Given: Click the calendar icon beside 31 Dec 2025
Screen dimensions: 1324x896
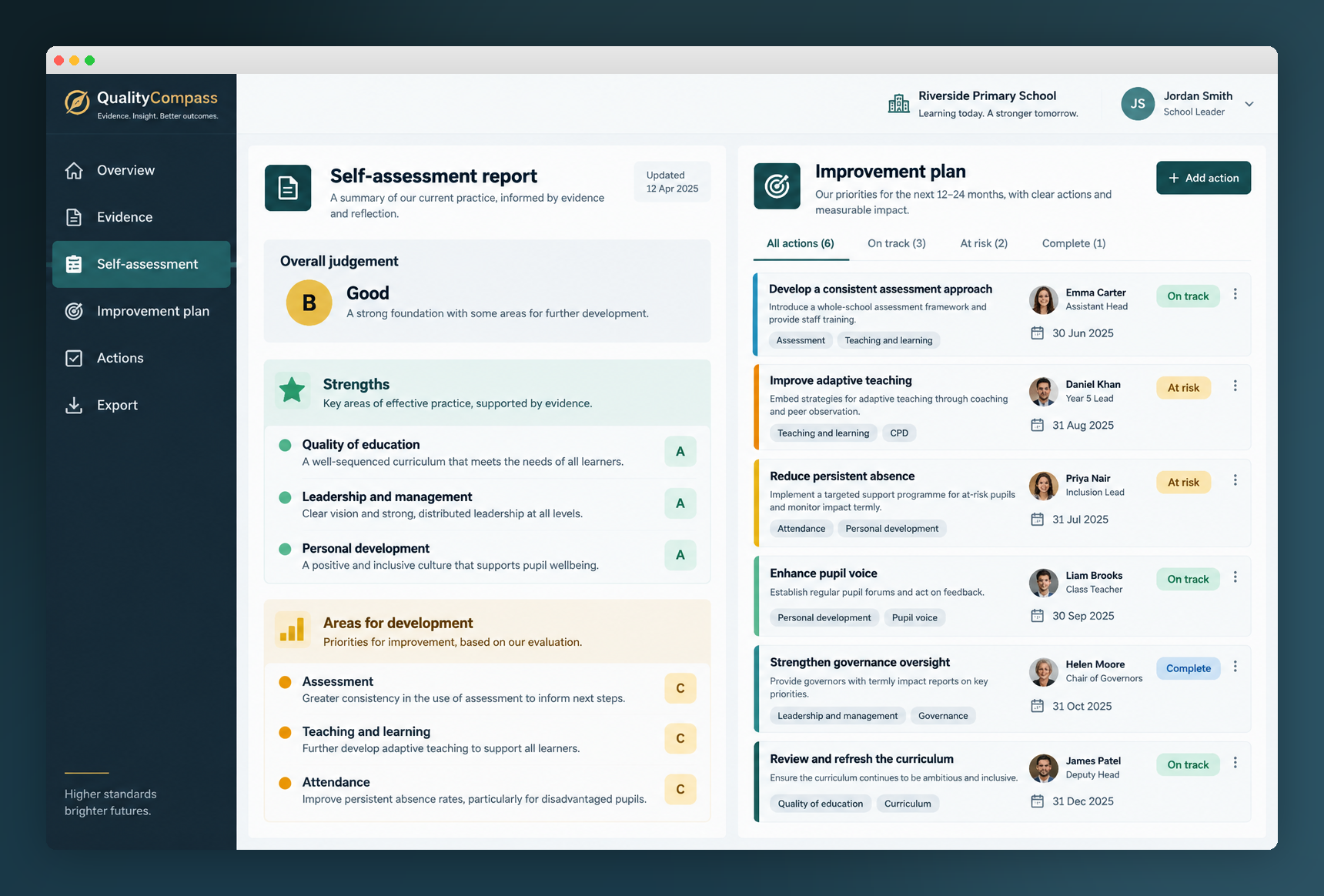Looking at the screenshot, I should click(1038, 801).
